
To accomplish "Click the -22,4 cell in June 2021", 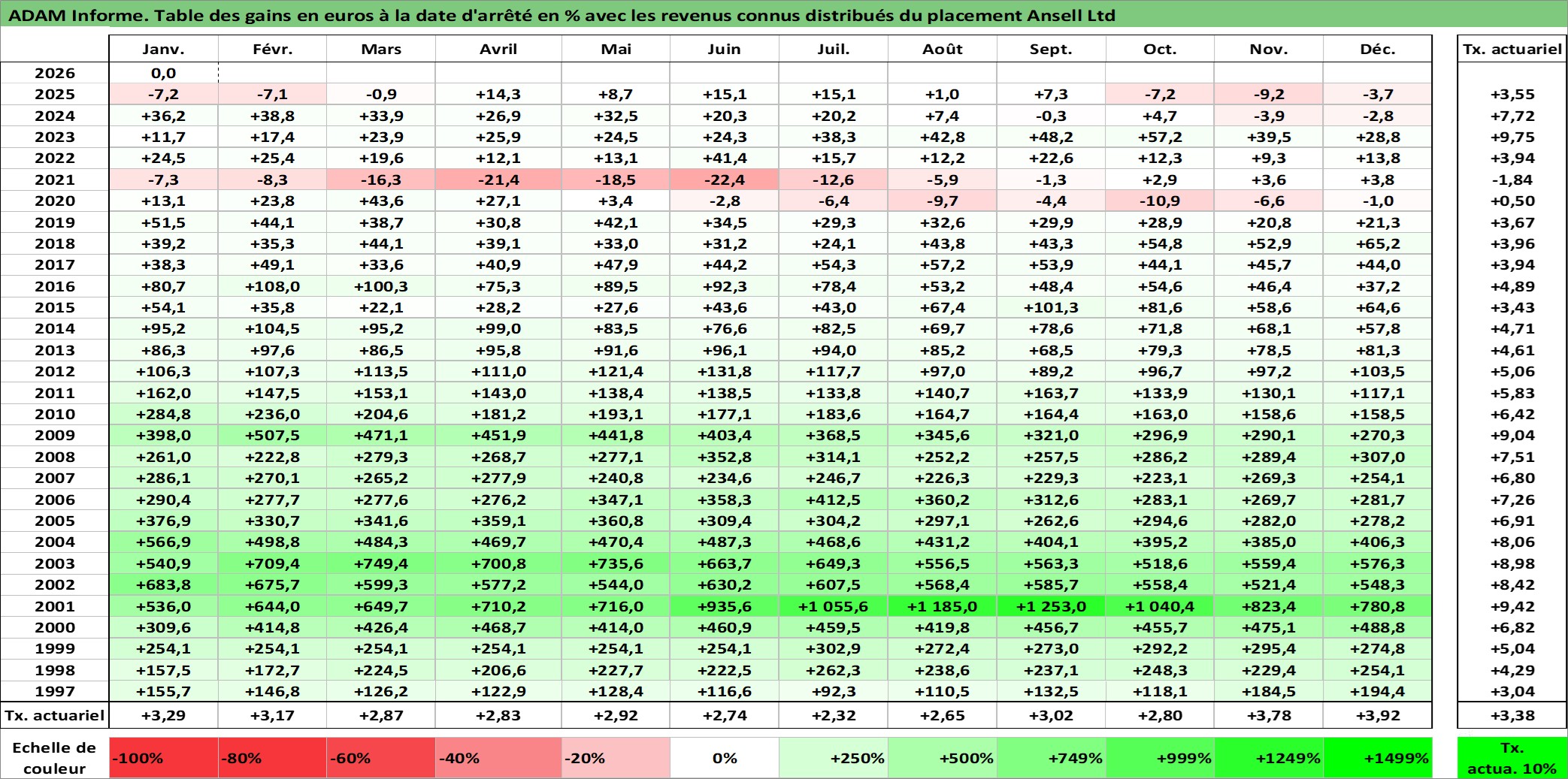I will point(725,180).
